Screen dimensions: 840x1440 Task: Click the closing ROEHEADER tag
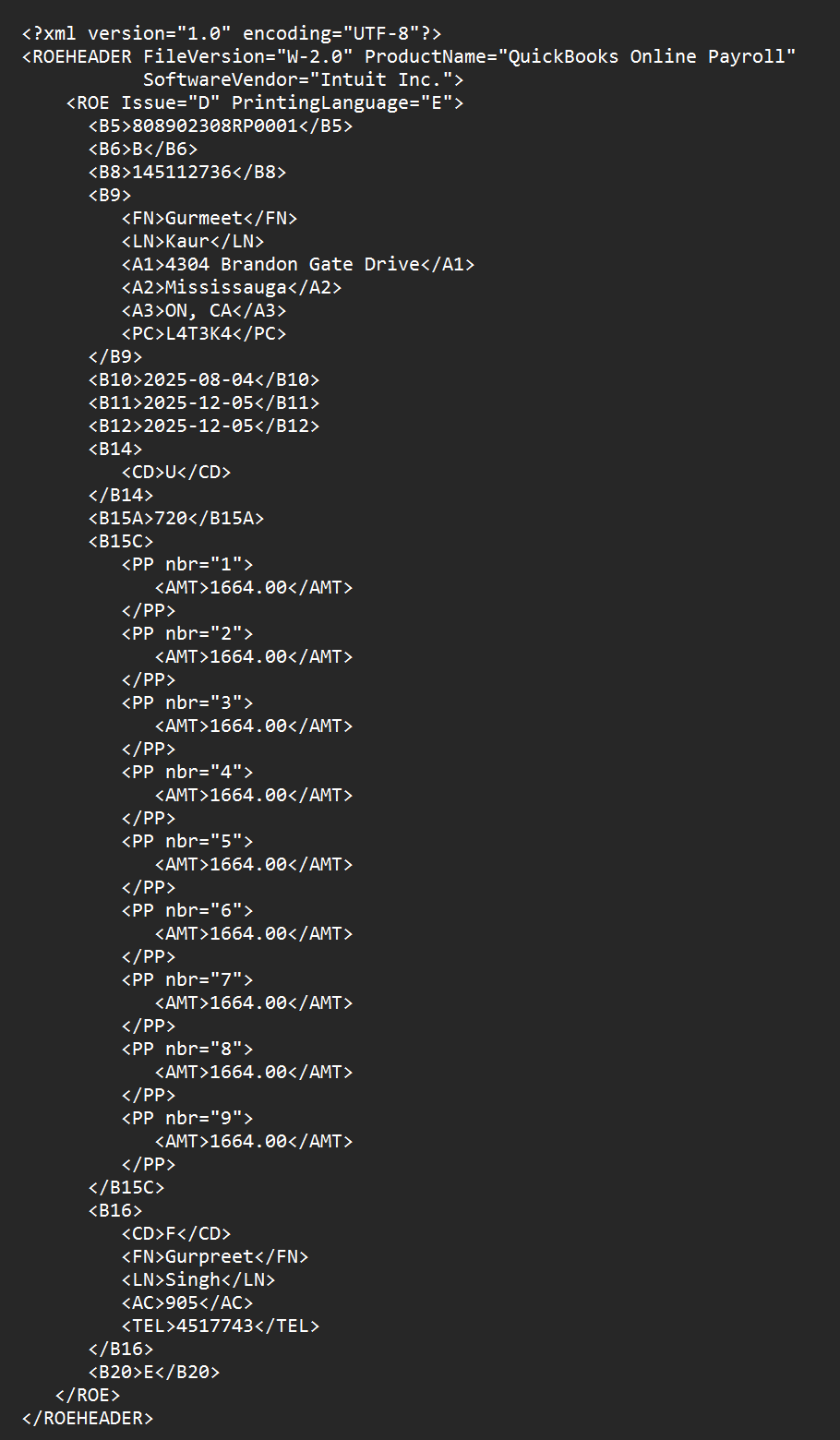[88, 1418]
